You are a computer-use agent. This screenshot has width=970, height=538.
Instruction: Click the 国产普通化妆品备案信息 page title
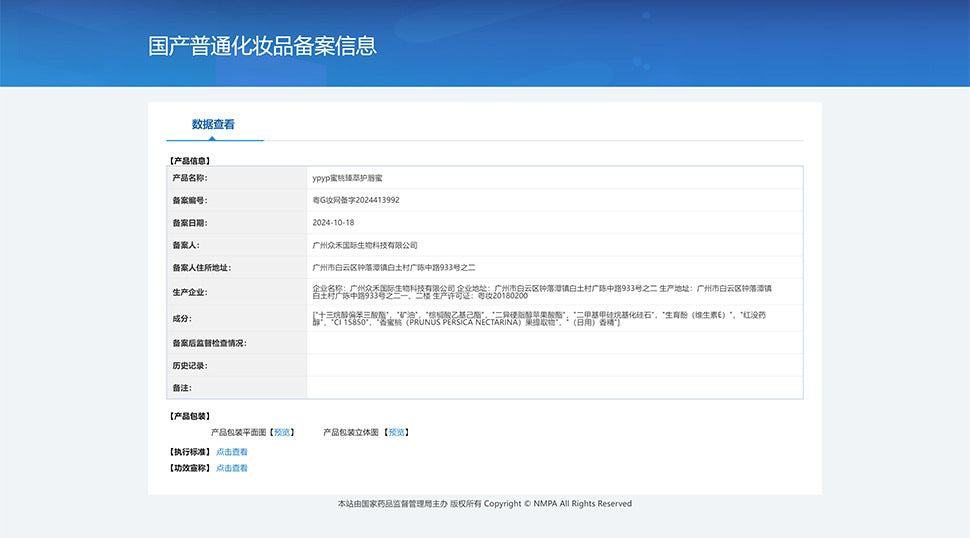pyautogui.click(x=262, y=47)
